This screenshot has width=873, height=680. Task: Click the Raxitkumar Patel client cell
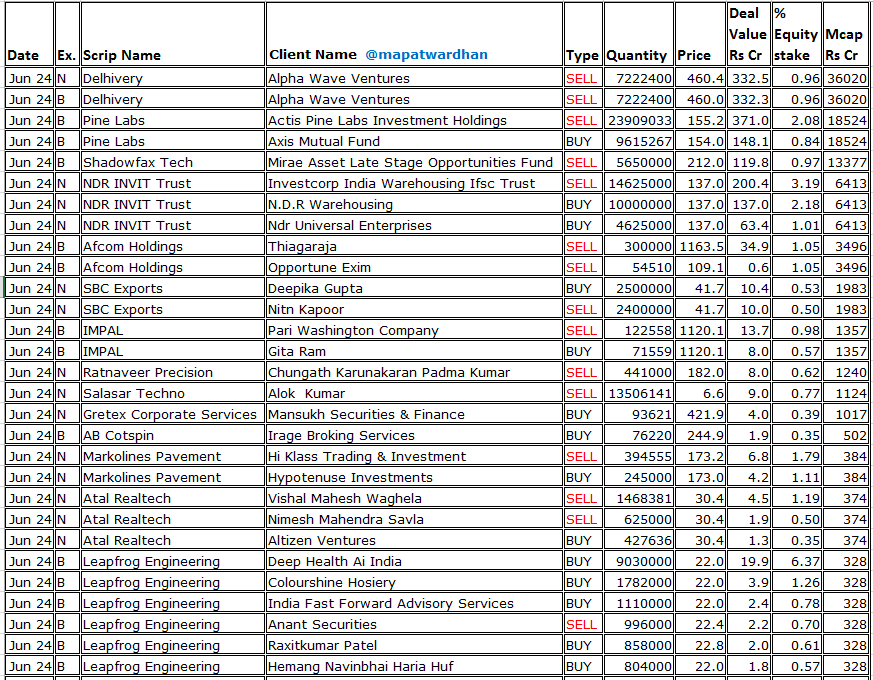click(414, 645)
